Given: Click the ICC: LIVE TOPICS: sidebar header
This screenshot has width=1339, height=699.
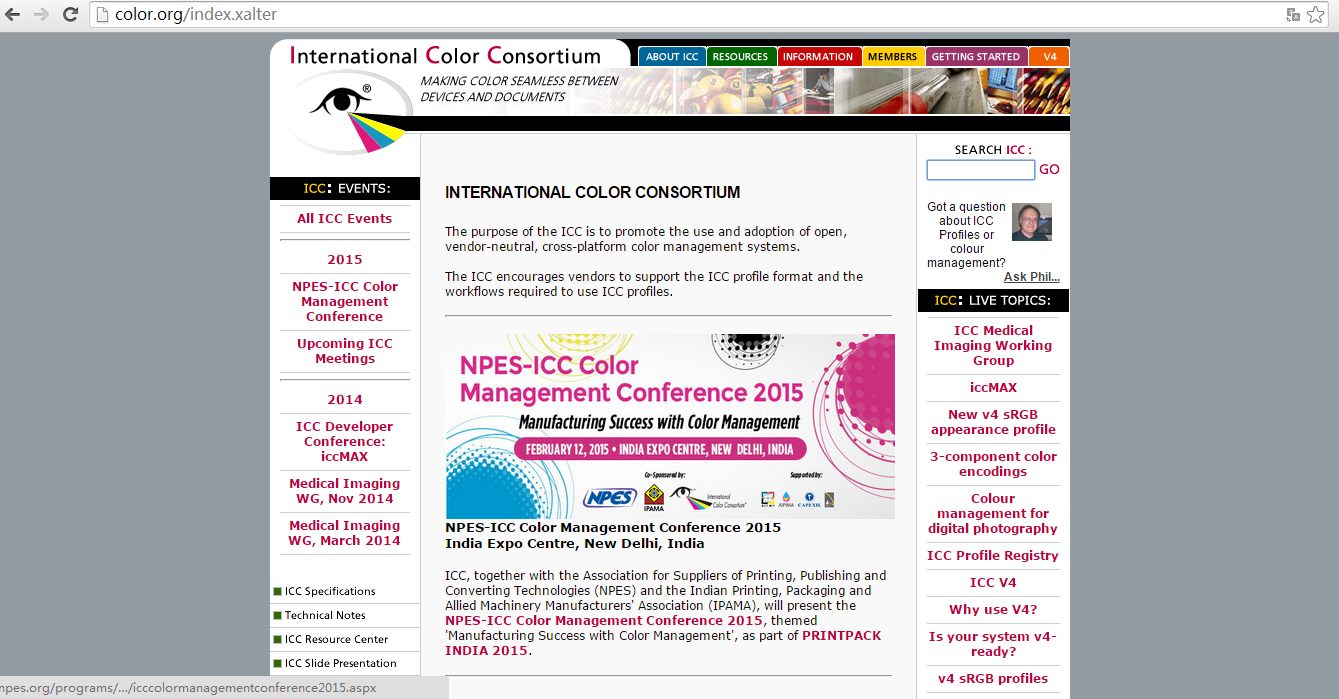Looking at the screenshot, I should tap(993, 301).
